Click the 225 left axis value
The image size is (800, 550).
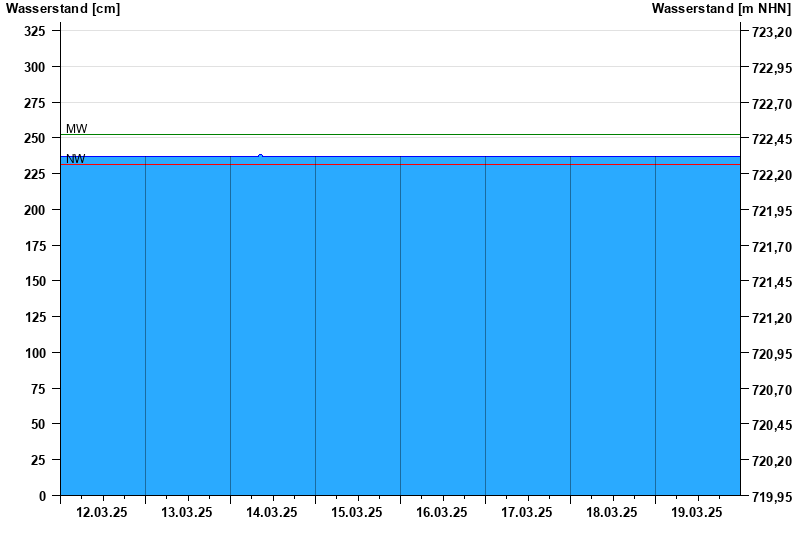click(35, 174)
